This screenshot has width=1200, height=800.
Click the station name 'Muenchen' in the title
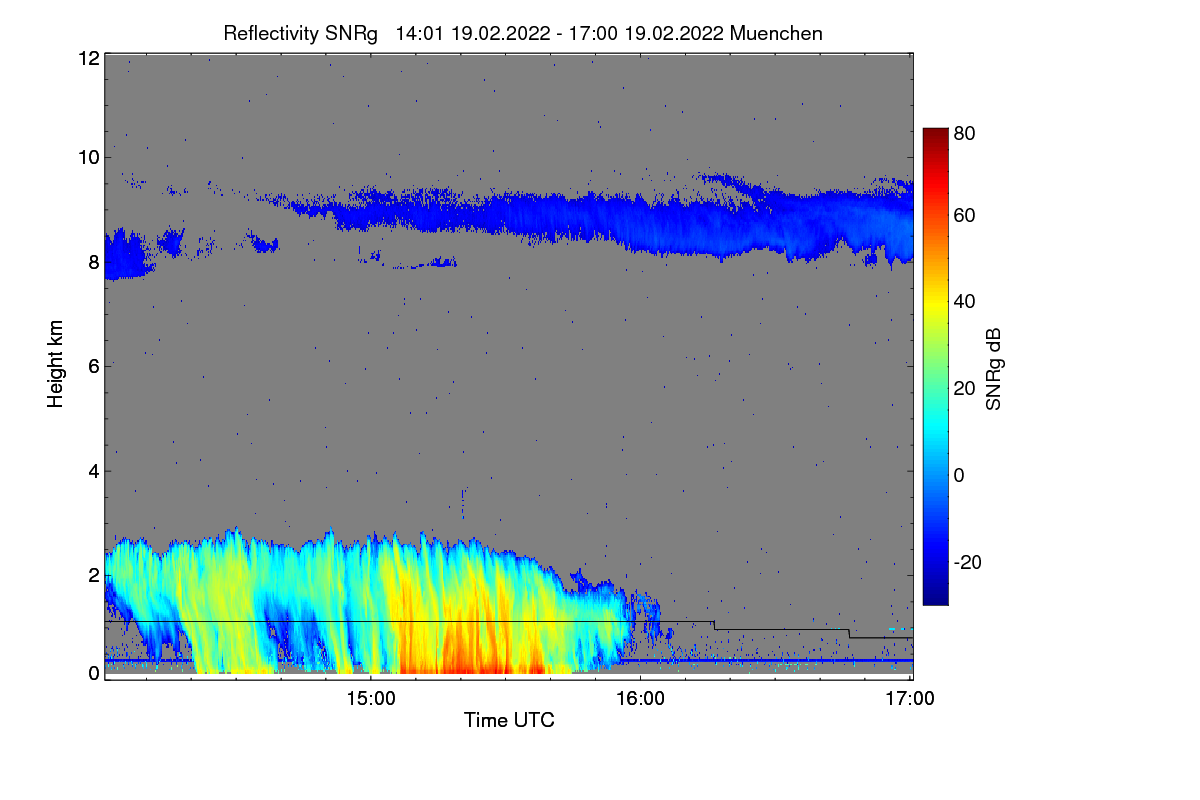pos(777,33)
